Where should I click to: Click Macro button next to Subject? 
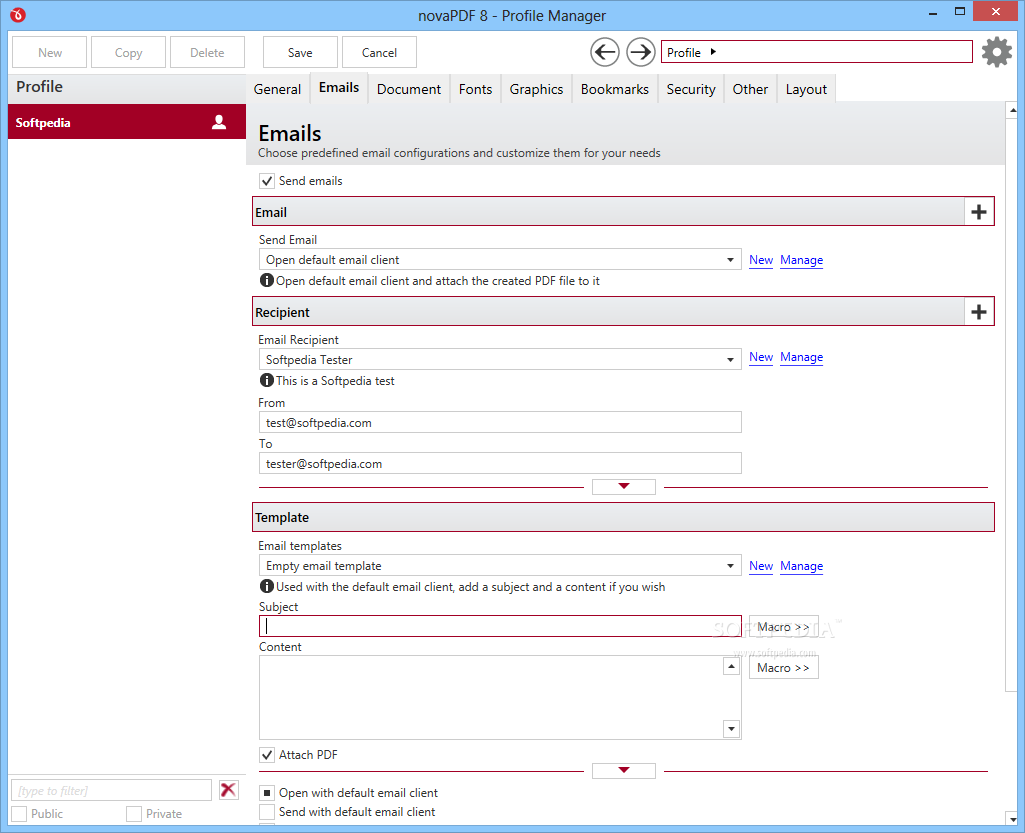click(x=783, y=627)
